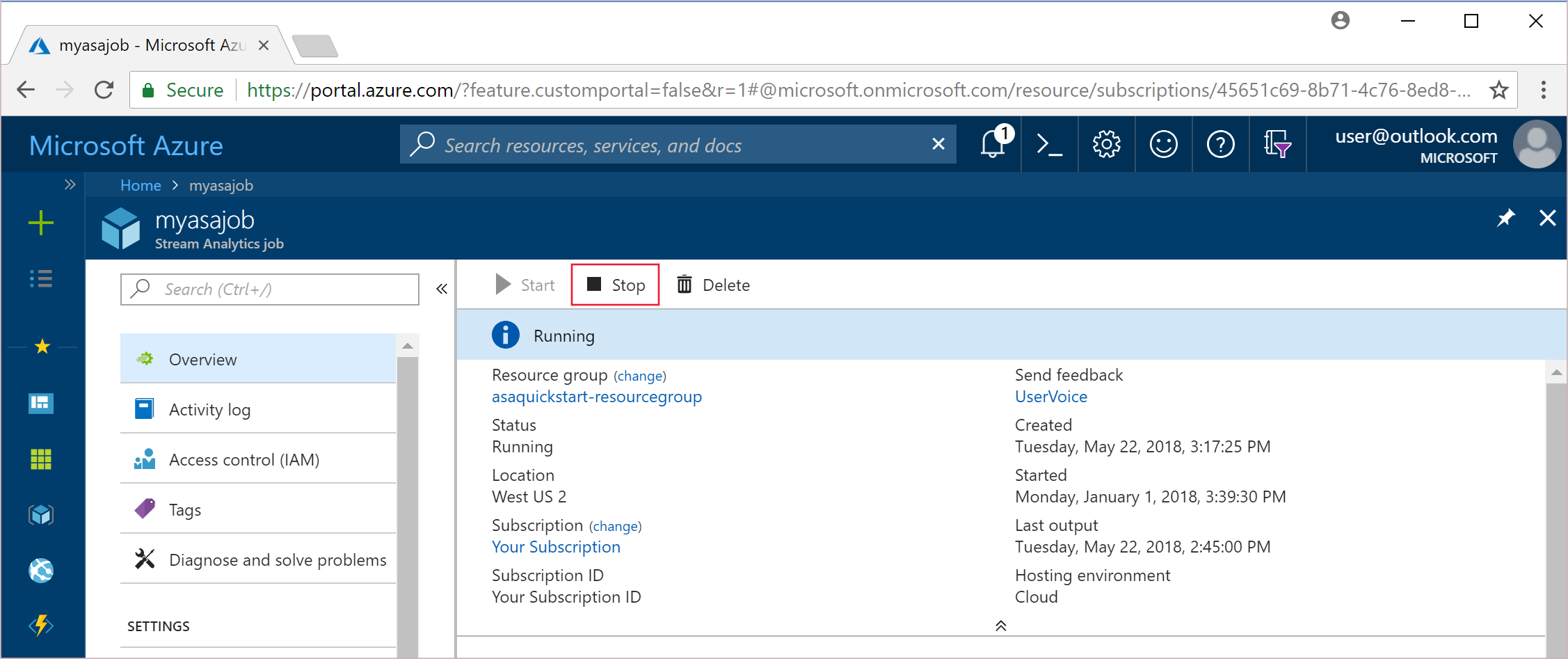Open the help question mark menu

1221,144
